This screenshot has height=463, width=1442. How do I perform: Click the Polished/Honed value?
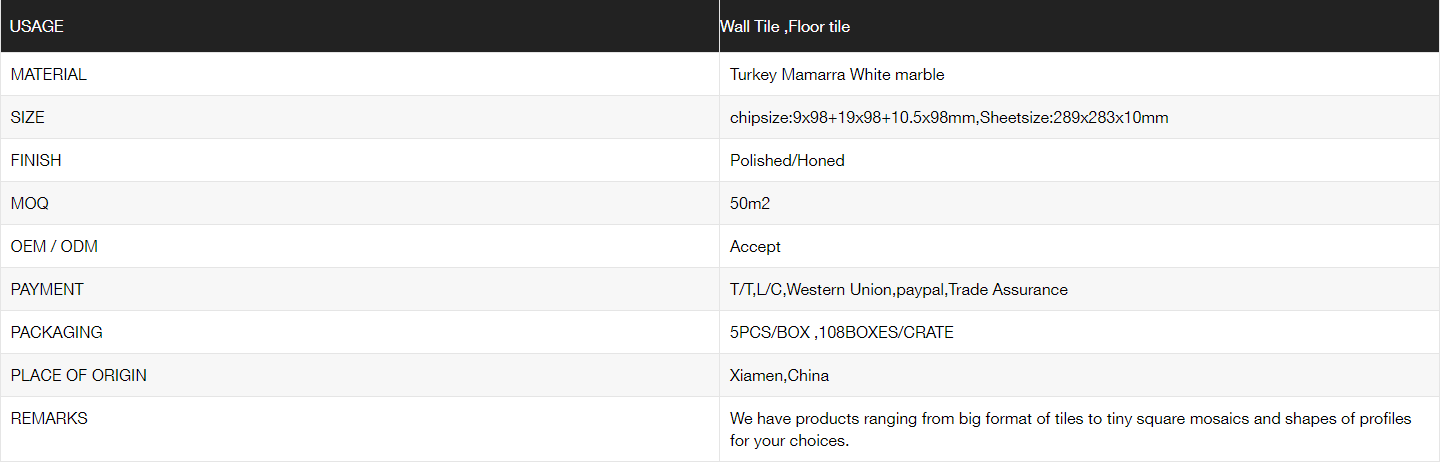click(787, 160)
